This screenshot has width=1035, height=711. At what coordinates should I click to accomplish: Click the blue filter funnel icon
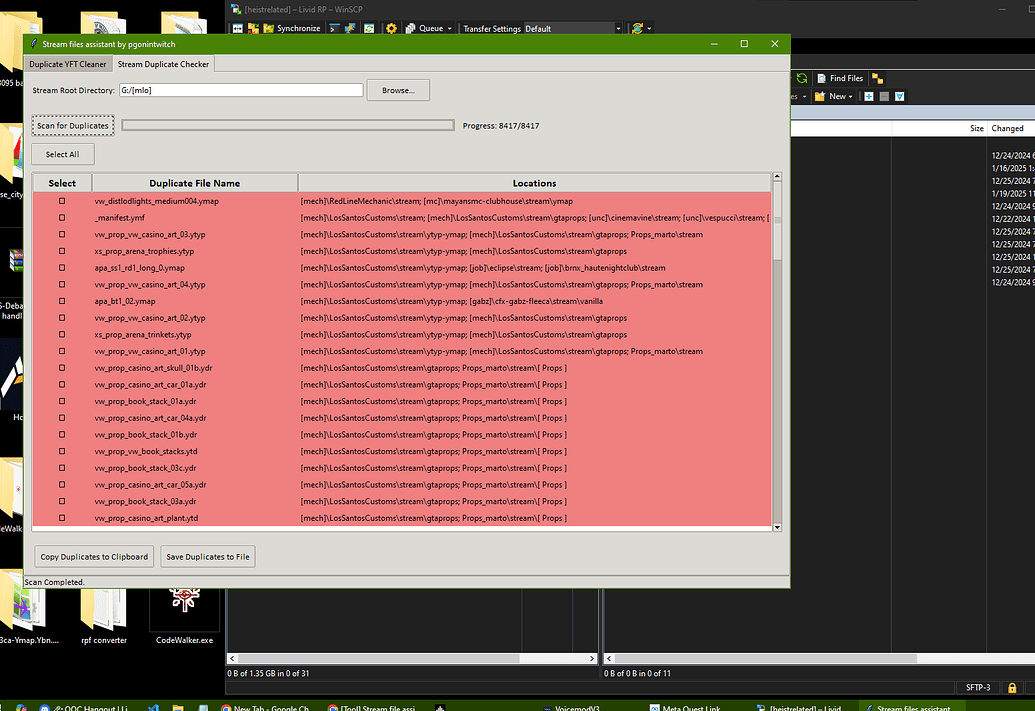click(x=898, y=96)
